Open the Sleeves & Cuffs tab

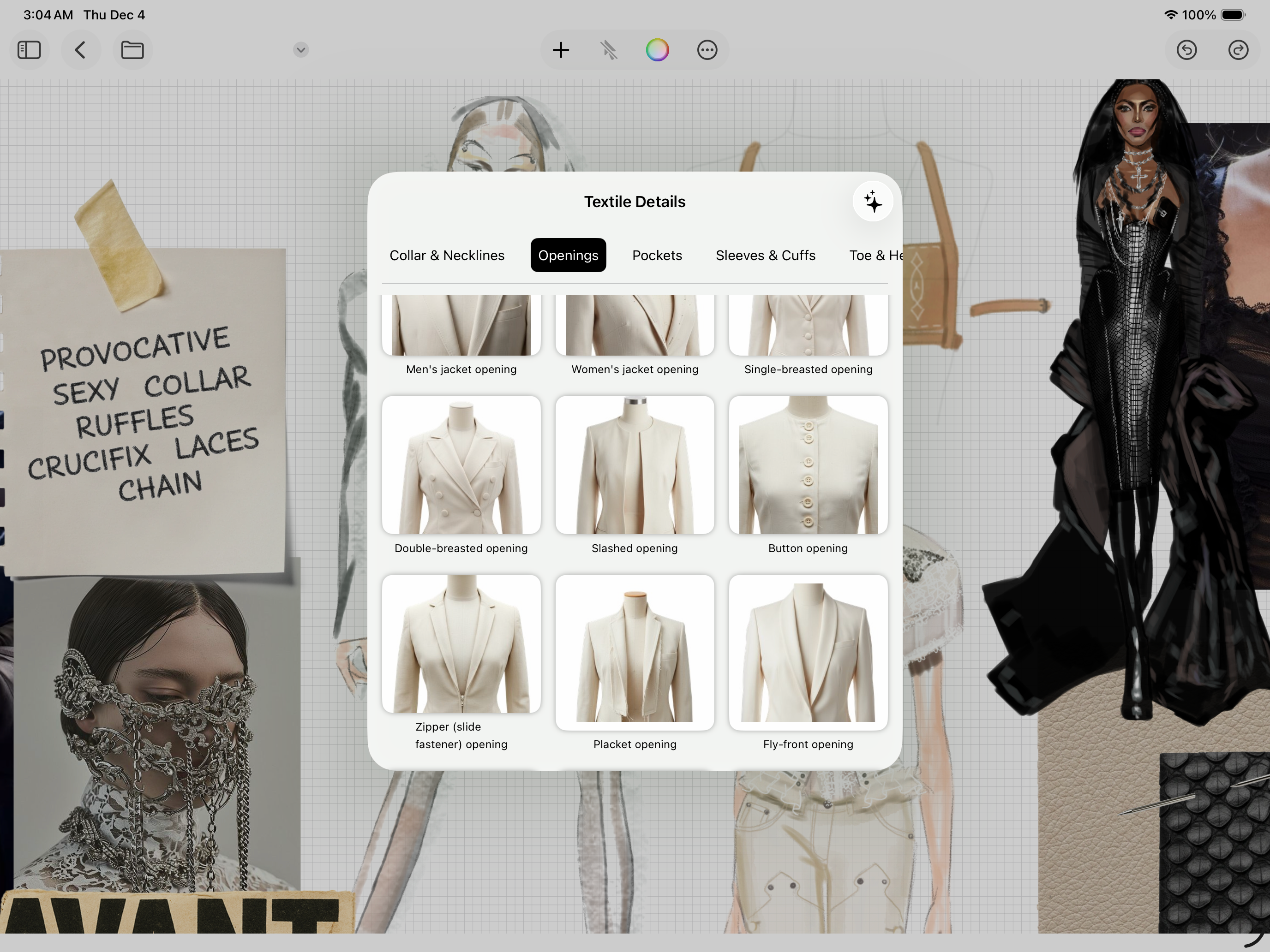point(765,256)
